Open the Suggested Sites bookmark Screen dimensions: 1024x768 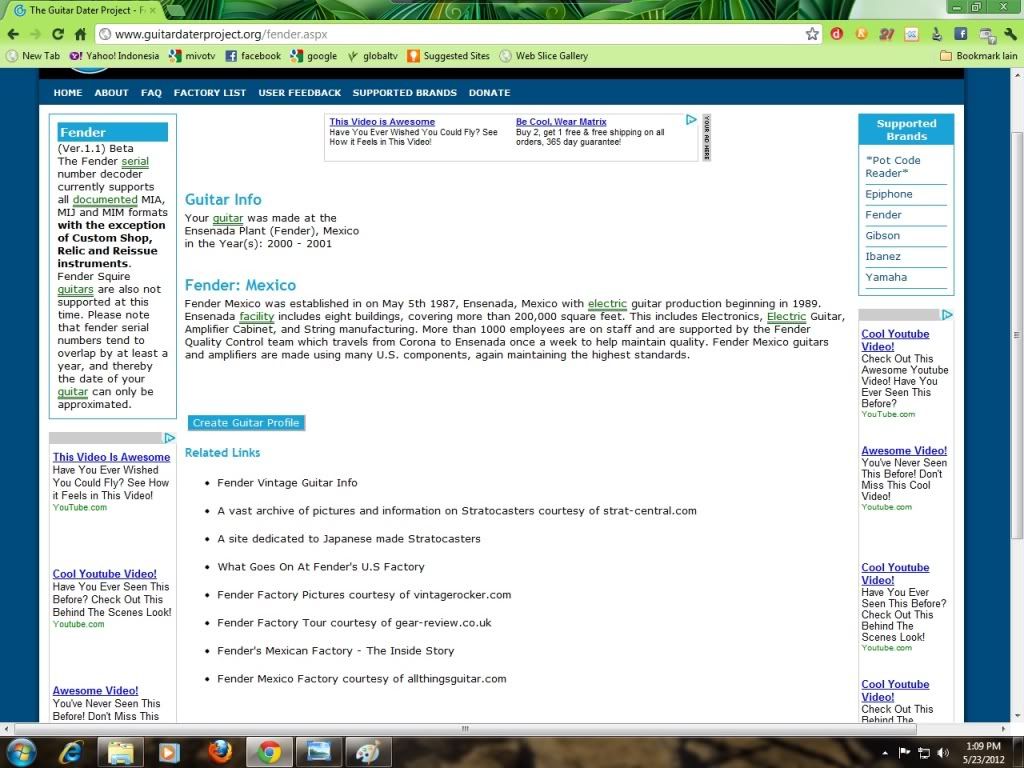pyautogui.click(x=449, y=56)
